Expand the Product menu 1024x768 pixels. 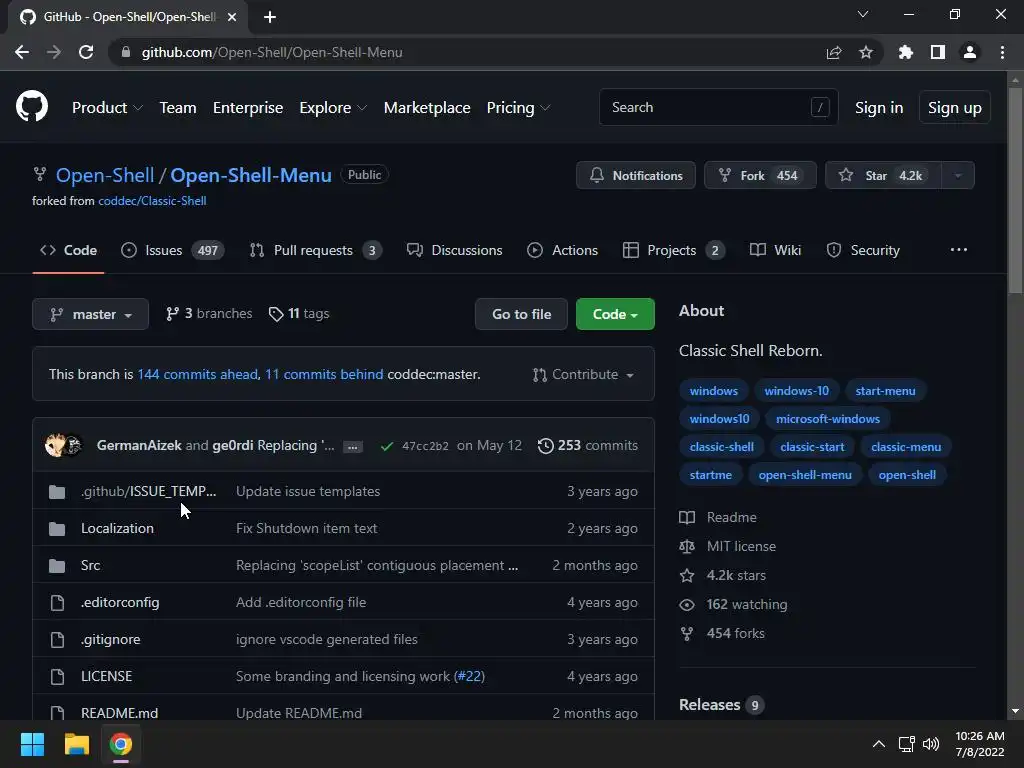point(107,108)
